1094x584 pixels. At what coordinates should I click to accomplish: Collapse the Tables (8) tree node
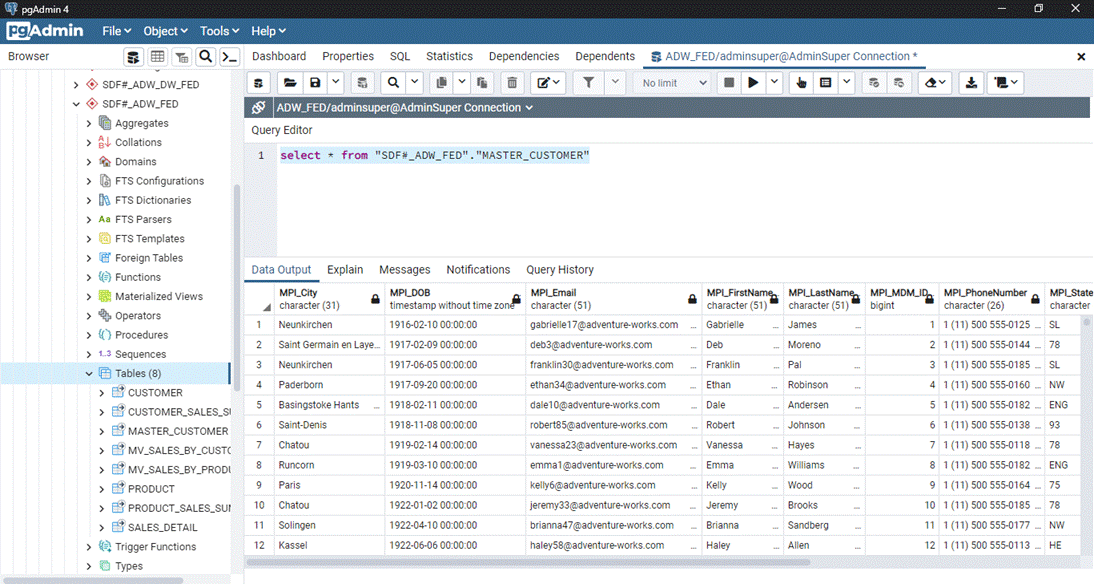click(x=89, y=374)
